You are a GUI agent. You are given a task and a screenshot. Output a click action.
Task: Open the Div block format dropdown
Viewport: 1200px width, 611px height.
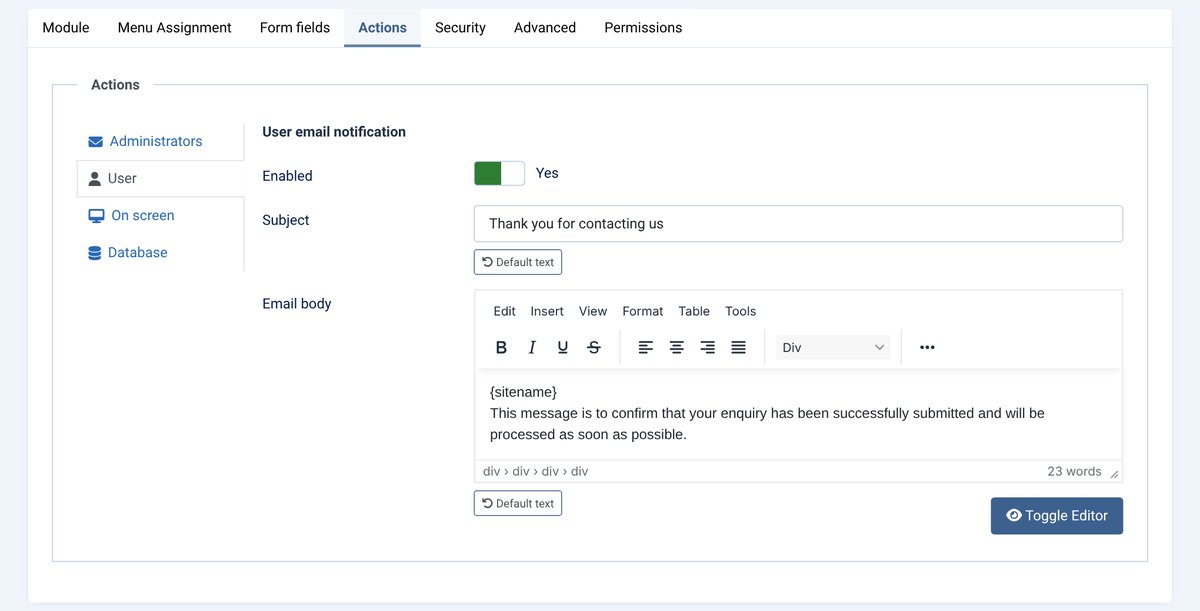click(833, 347)
